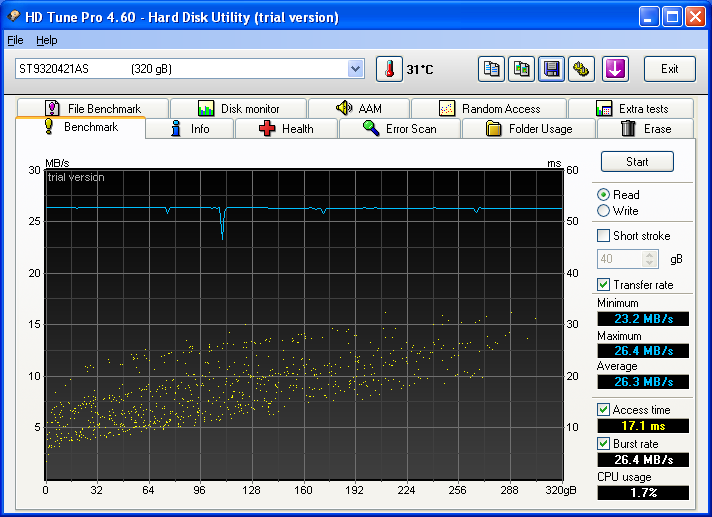Click the copy text to clipboard icon
The width and height of the screenshot is (712, 517).
tap(491, 69)
